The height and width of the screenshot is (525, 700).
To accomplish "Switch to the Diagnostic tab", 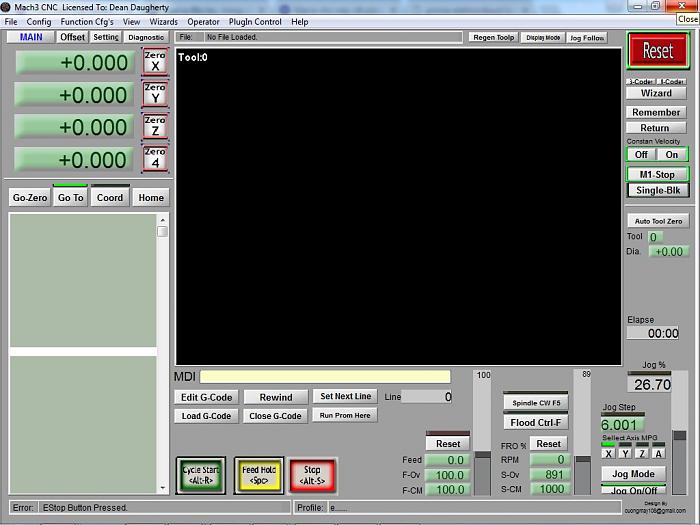I will point(146,37).
